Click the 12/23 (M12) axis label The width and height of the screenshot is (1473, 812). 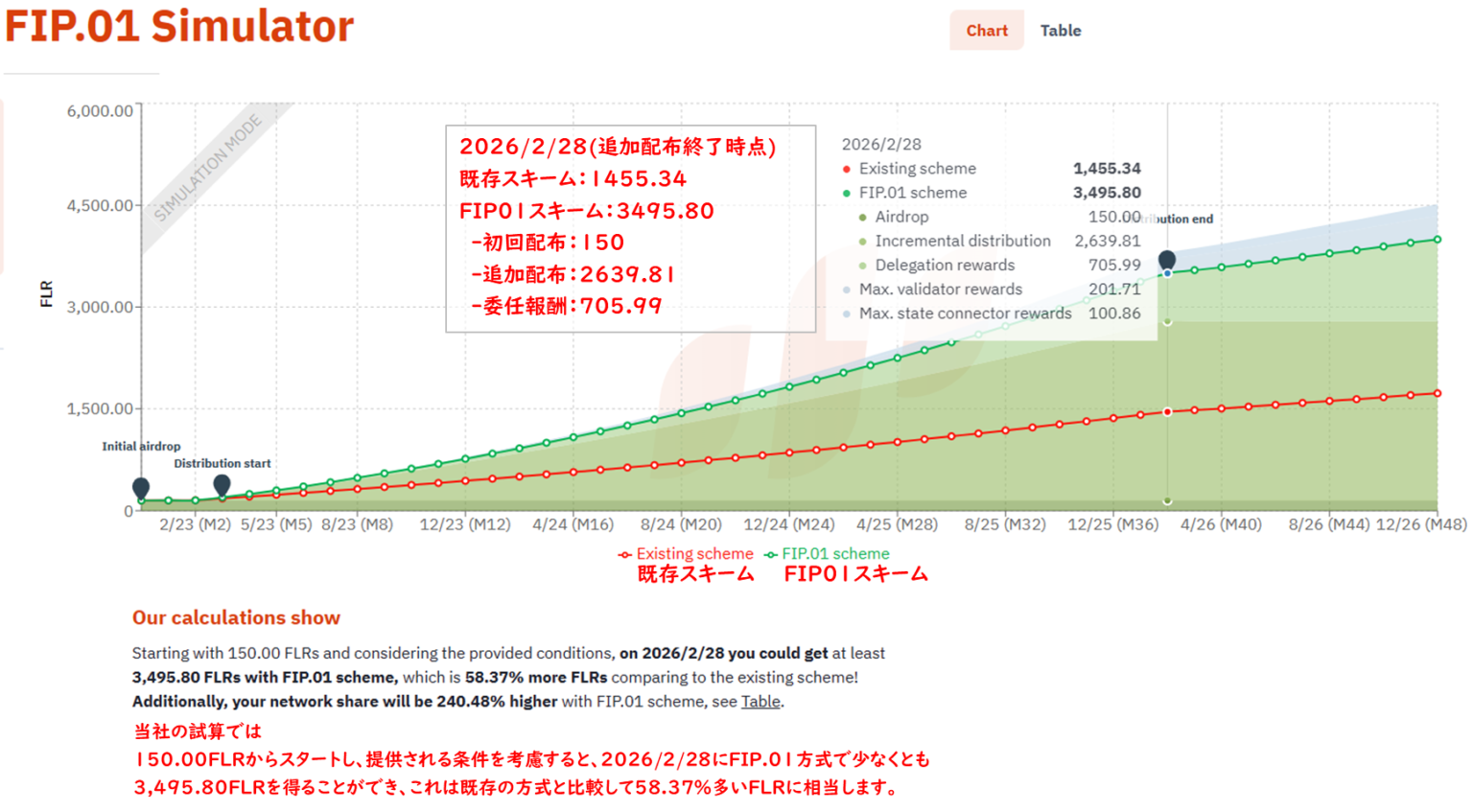click(x=465, y=525)
